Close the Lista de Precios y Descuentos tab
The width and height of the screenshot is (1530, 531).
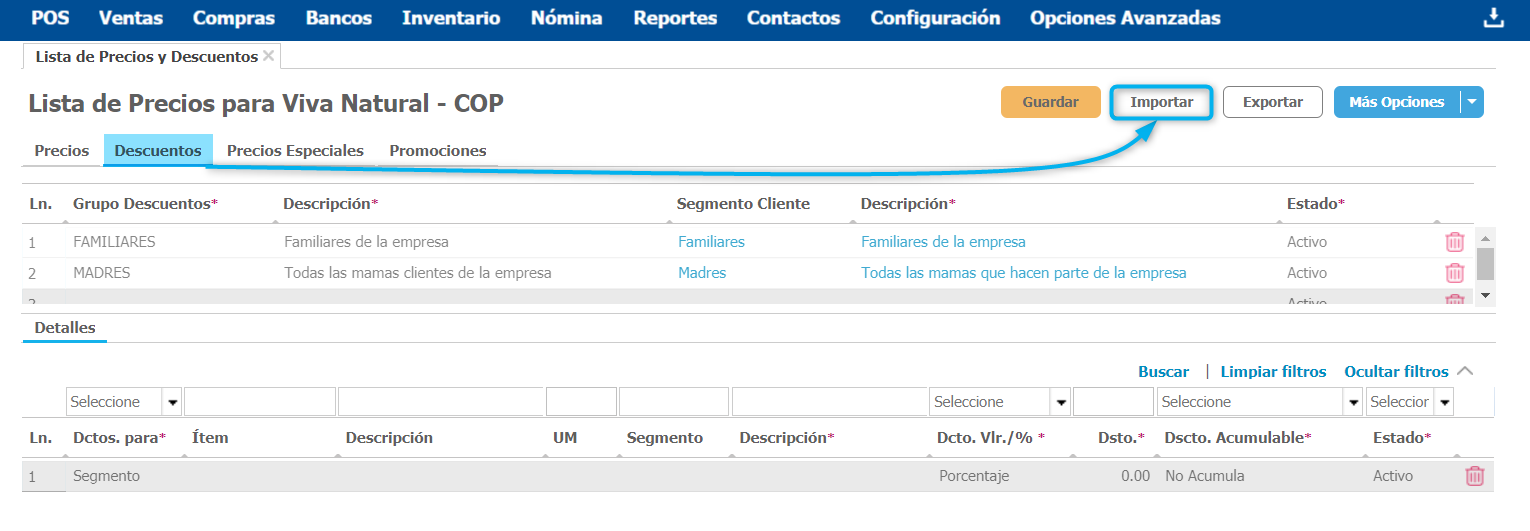pyautogui.click(x=268, y=57)
